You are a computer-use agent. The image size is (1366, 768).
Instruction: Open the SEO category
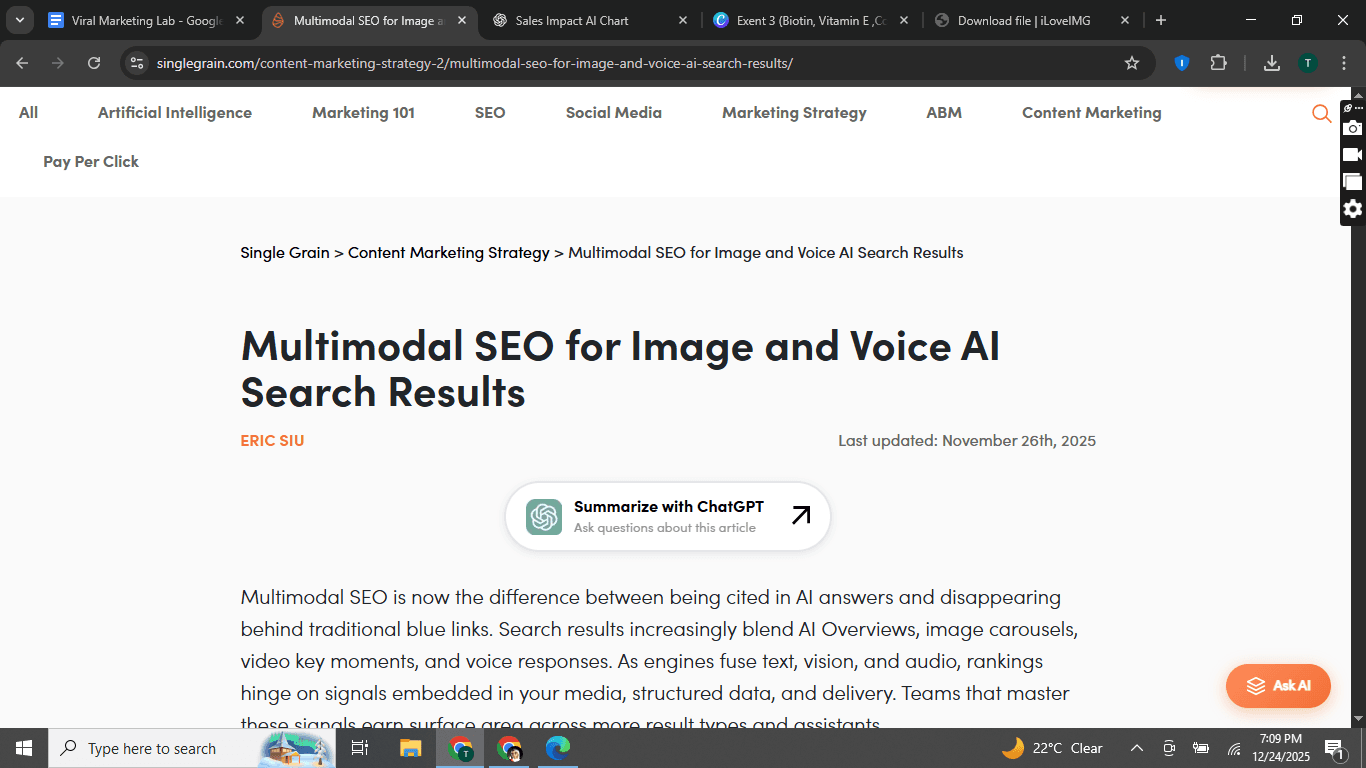tap(490, 113)
